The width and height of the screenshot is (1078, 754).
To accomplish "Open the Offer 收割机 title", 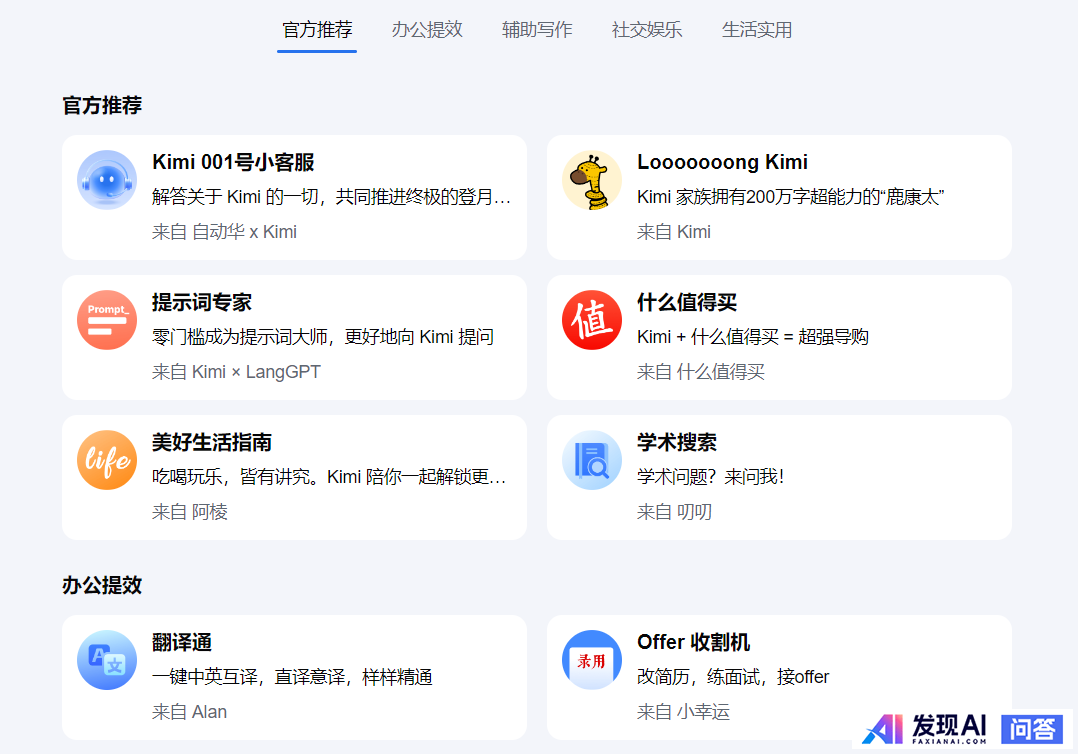I will (694, 642).
